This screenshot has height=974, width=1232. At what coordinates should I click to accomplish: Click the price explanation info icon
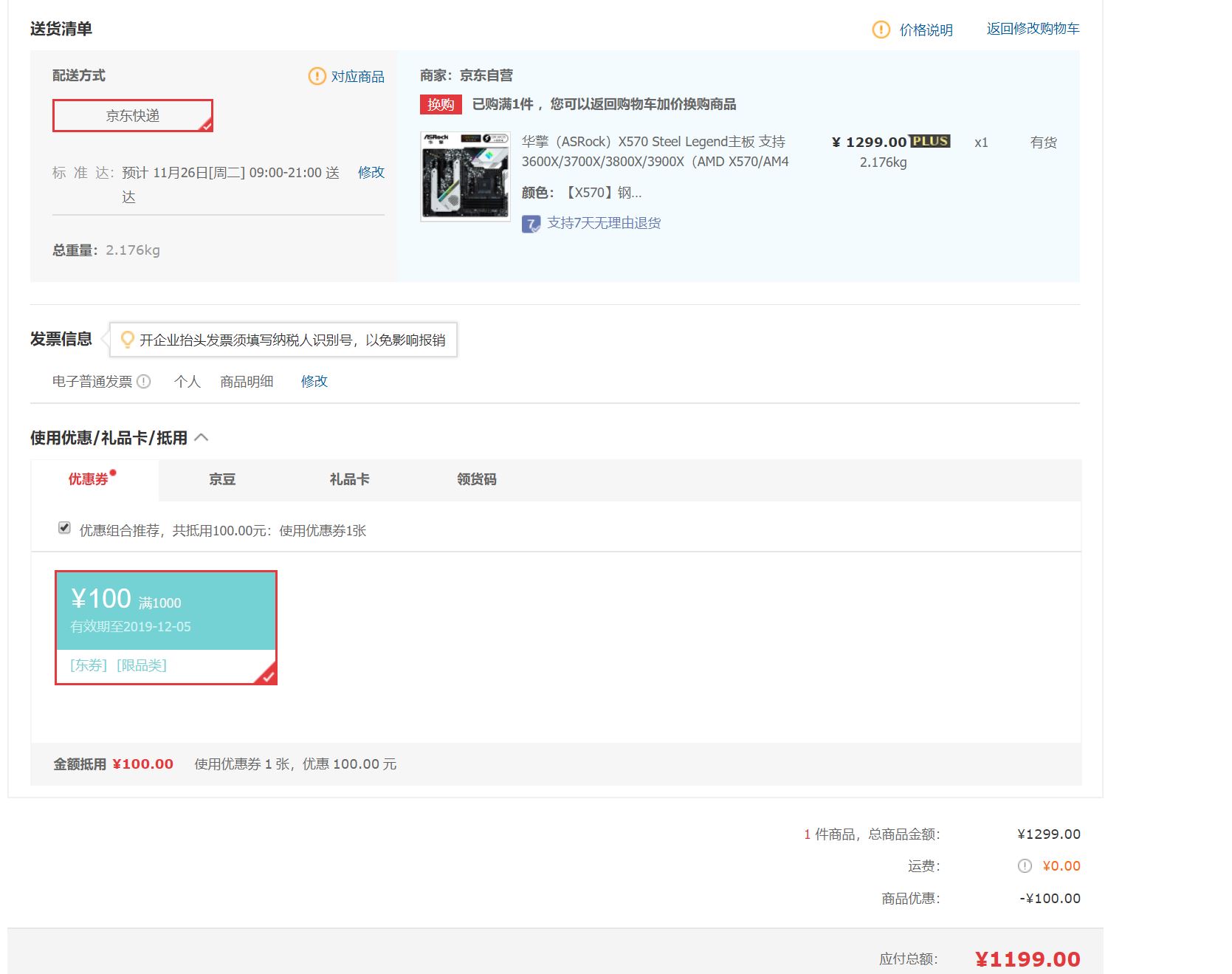click(881, 30)
